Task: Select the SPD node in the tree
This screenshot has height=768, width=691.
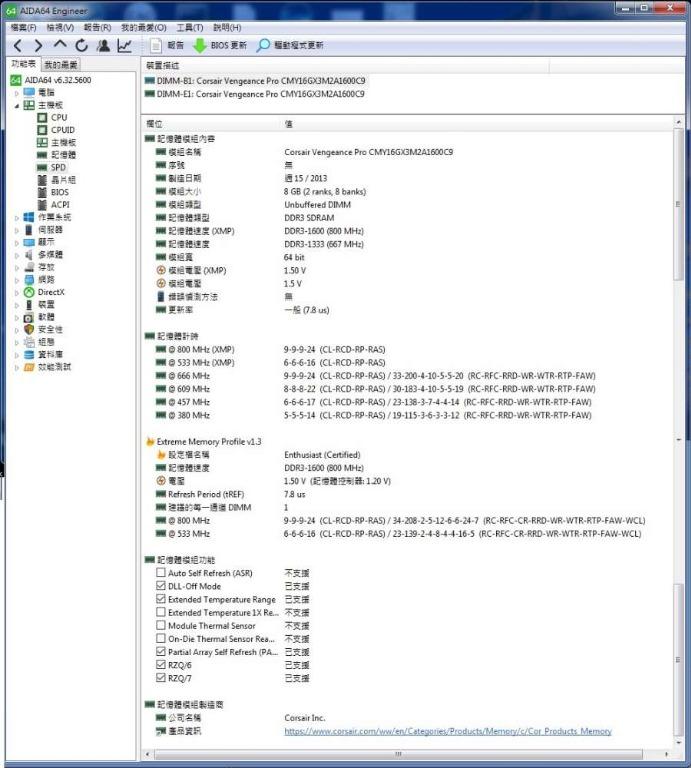Action: (58, 167)
